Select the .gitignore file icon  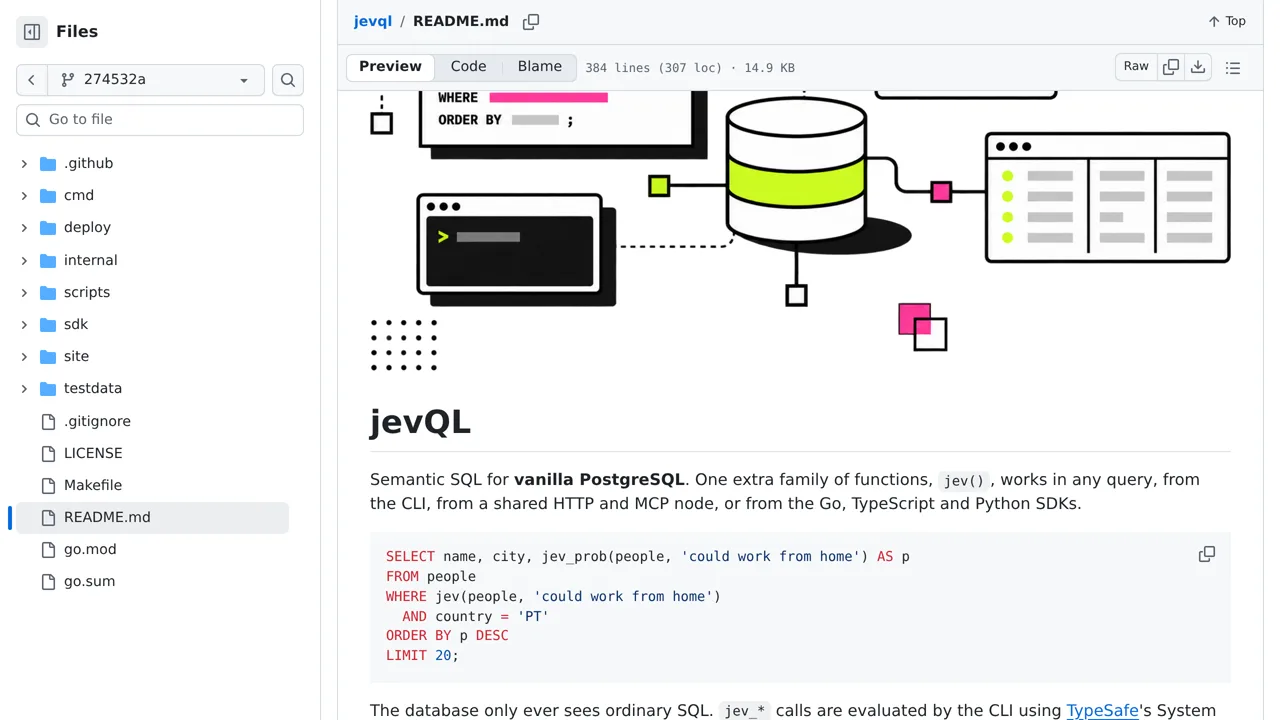(48, 422)
